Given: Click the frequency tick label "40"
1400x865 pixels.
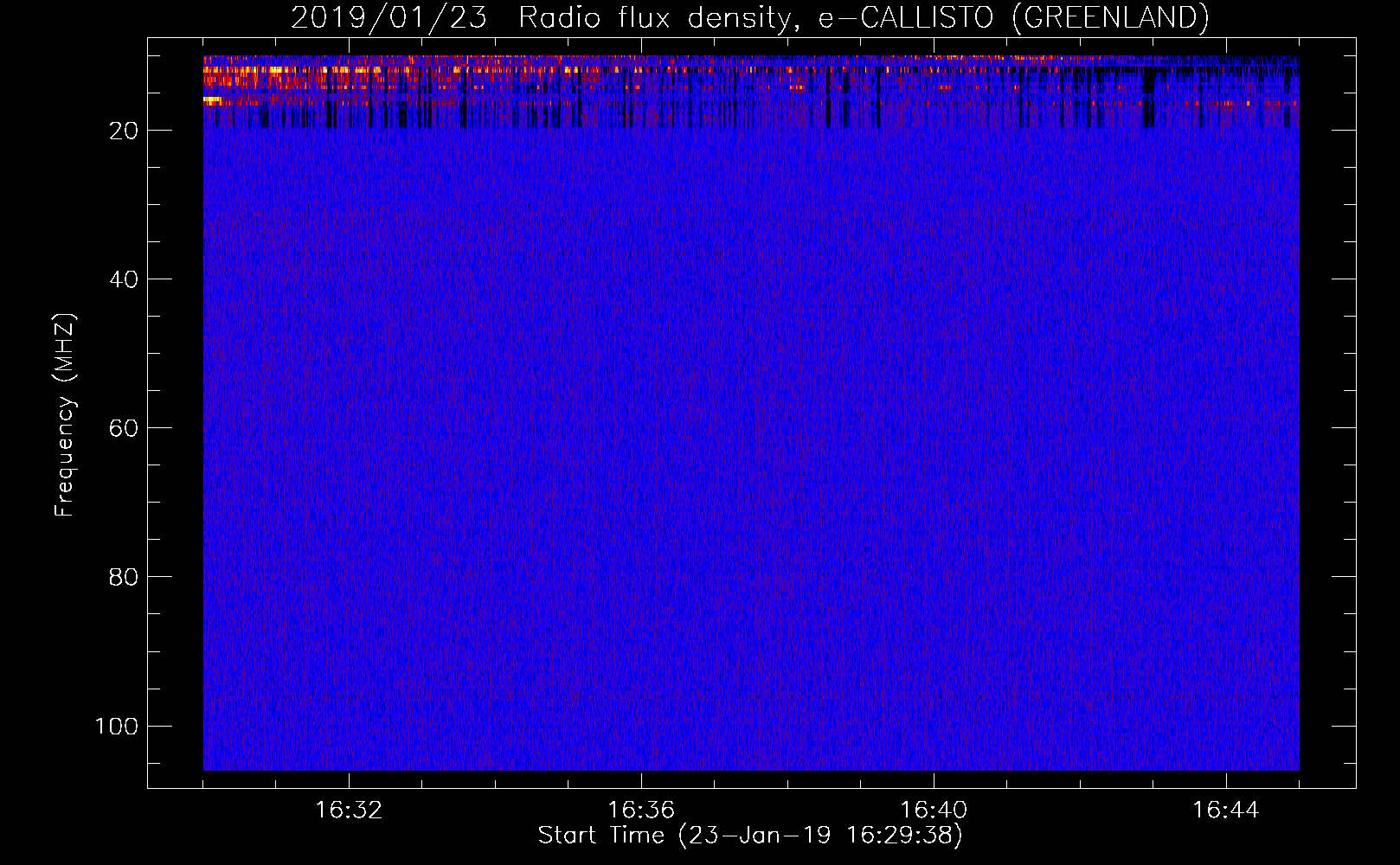Looking at the screenshot, I should (124, 279).
